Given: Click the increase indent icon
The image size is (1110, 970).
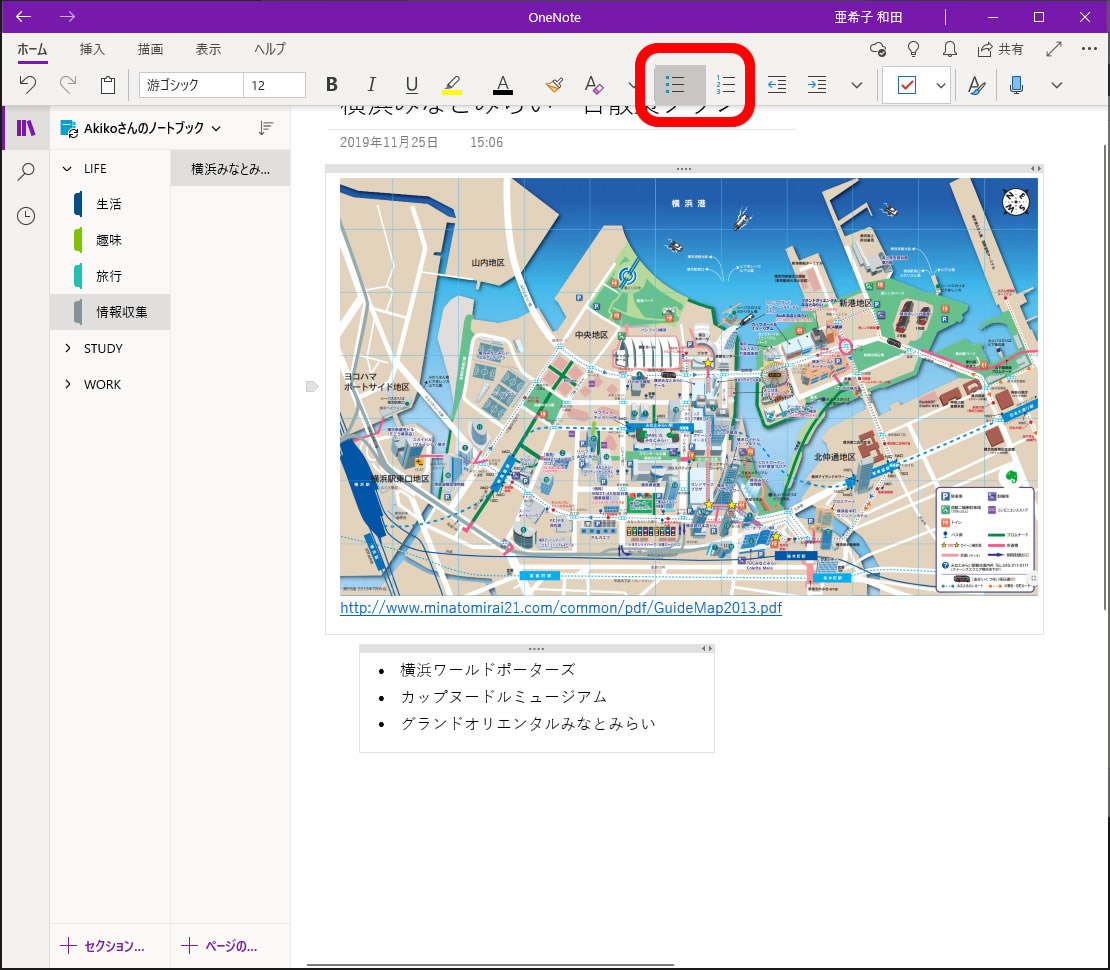Looking at the screenshot, I should 816,85.
